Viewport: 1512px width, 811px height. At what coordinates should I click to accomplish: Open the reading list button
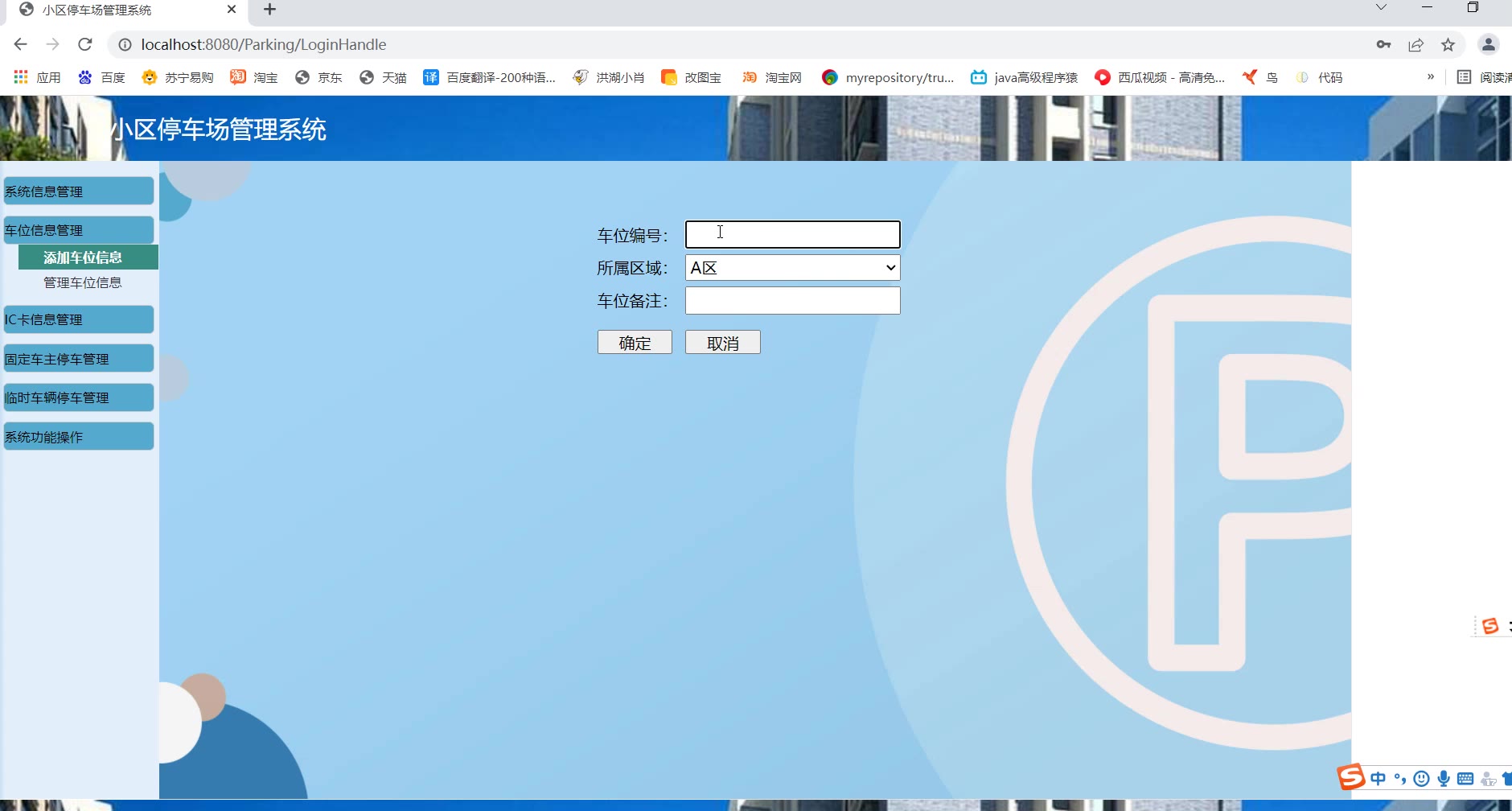pyautogui.click(x=1485, y=77)
